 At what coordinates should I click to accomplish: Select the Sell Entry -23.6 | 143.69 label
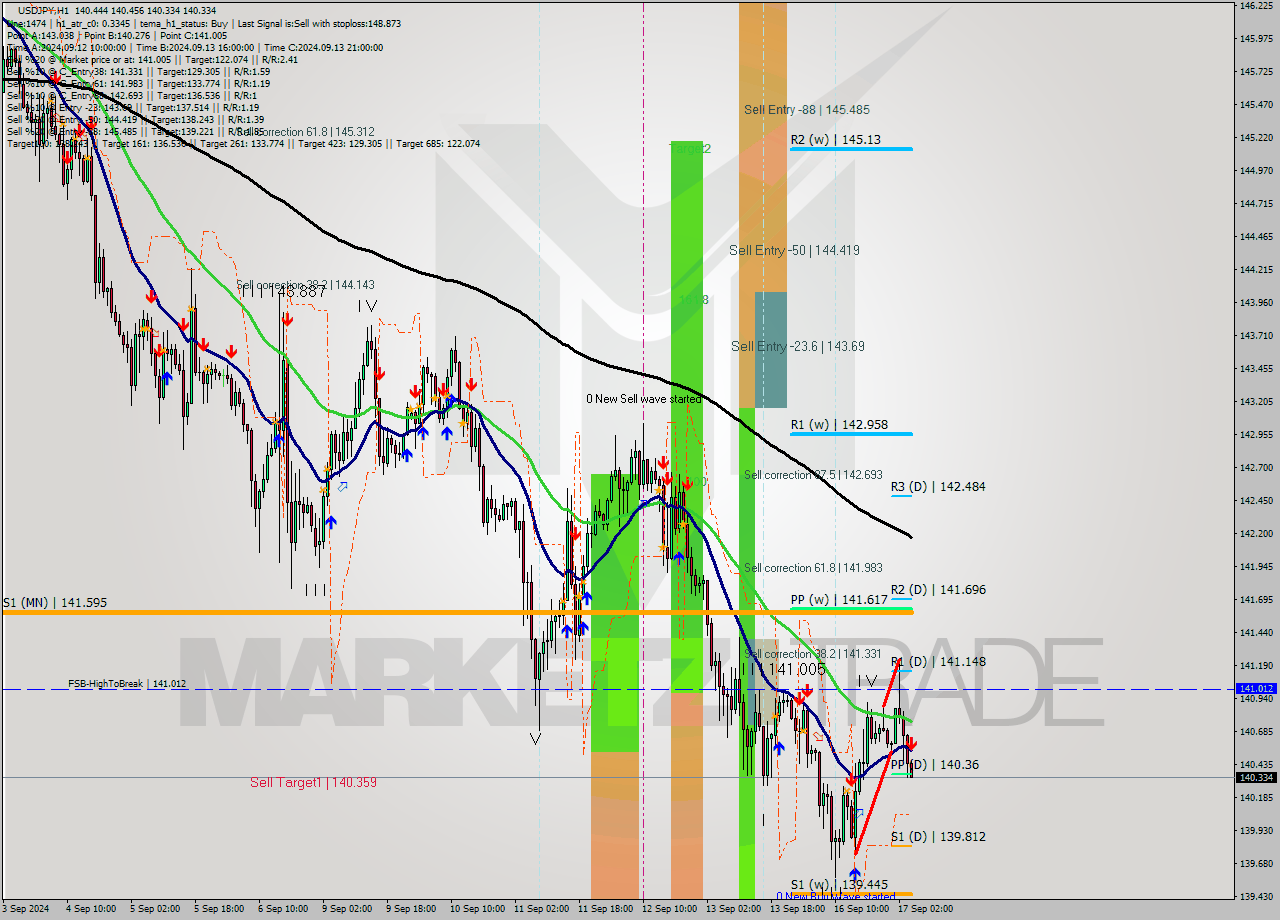click(x=798, y=347)
